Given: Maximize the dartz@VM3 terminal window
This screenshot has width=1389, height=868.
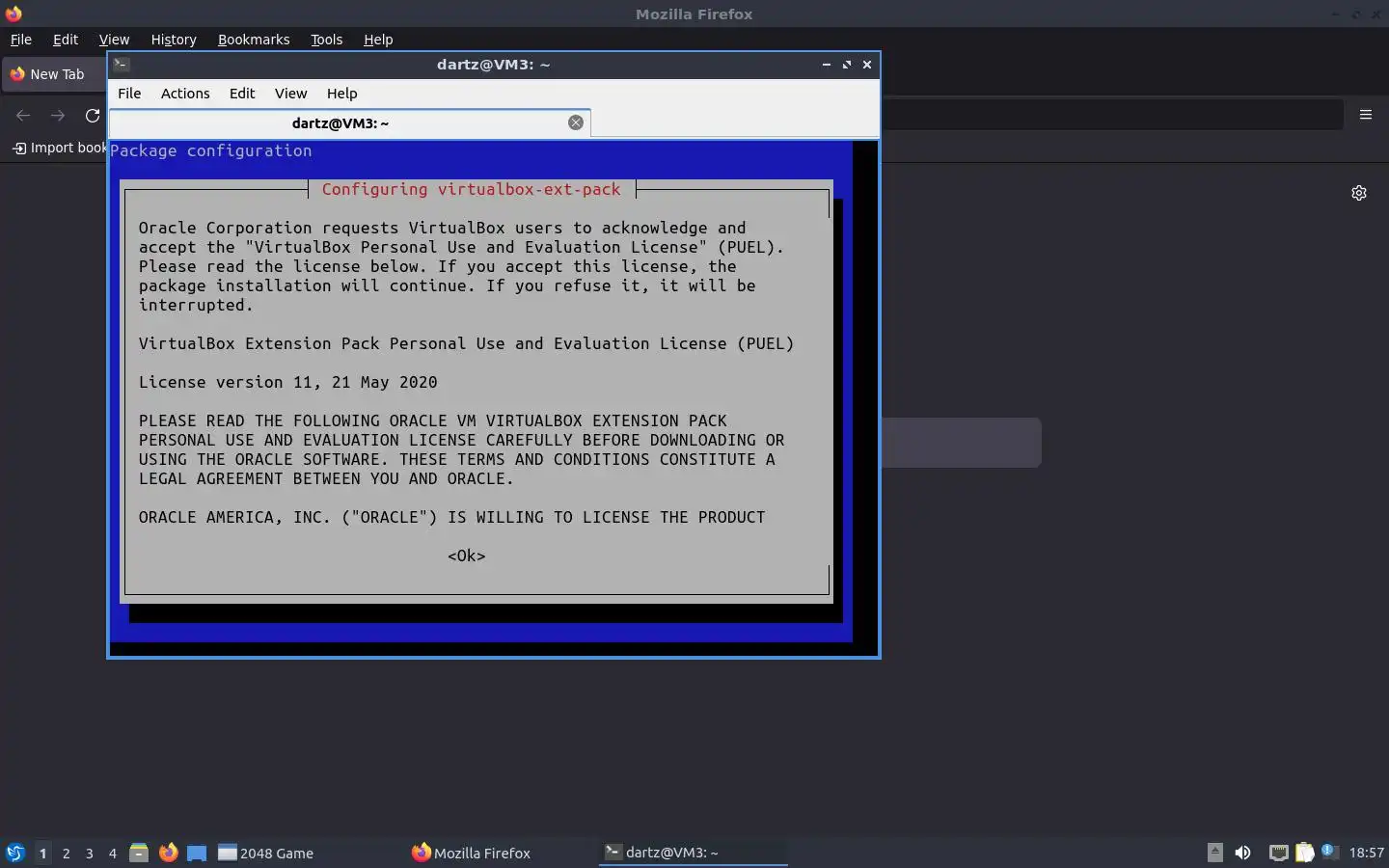Looking at the screenshot, I should (847, 65).
